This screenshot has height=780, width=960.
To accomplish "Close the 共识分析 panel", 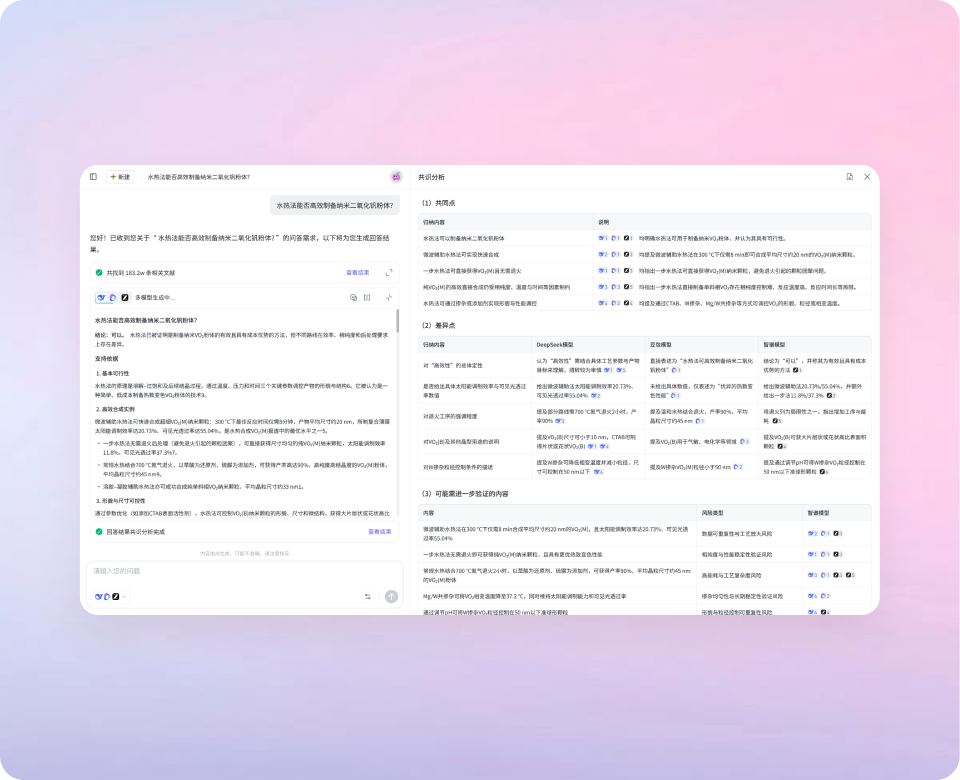I will [867, 177].
